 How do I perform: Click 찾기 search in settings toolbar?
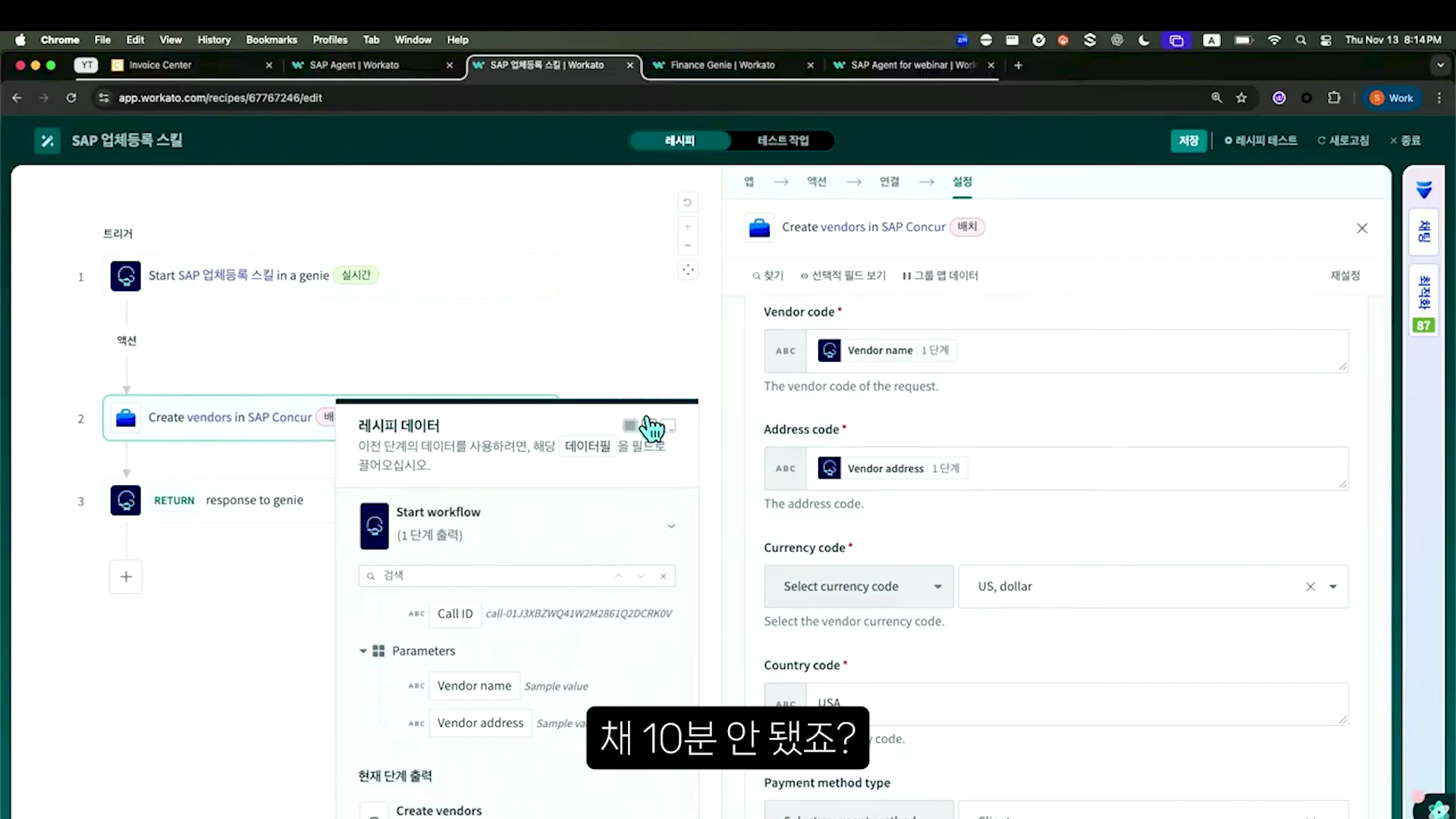tap(768, 276)
